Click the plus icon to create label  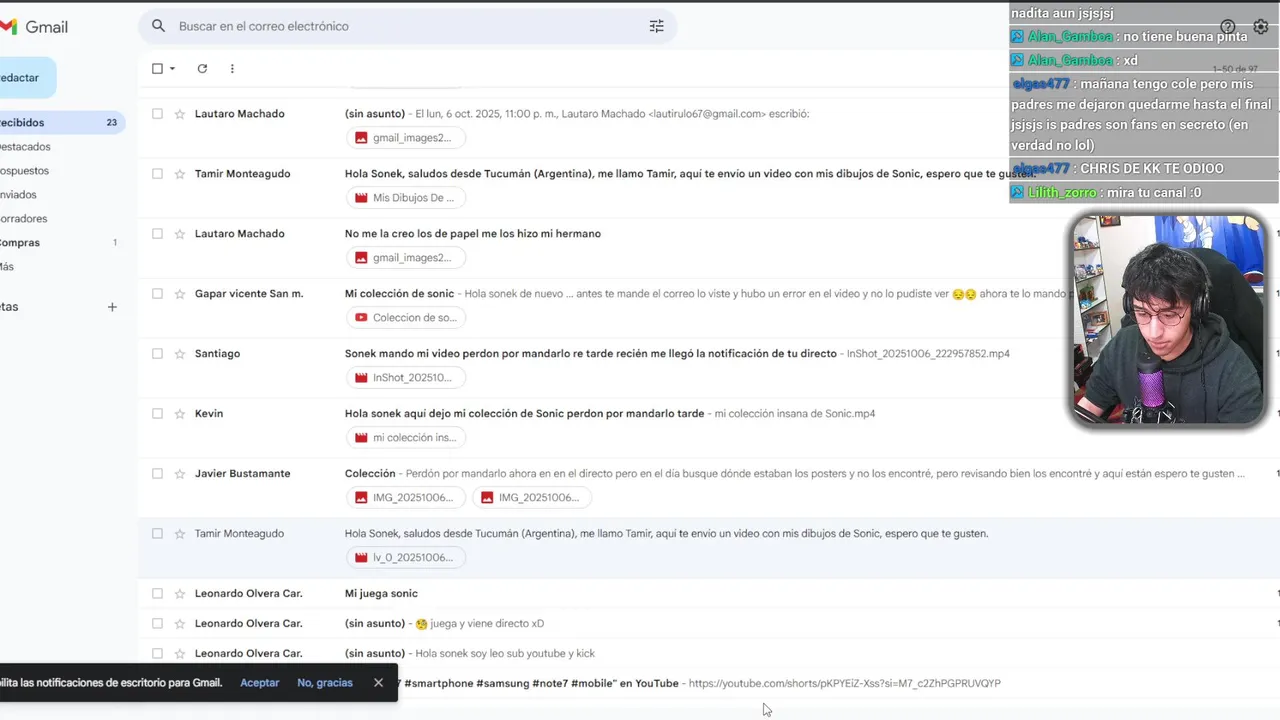(x=112, y=307)
